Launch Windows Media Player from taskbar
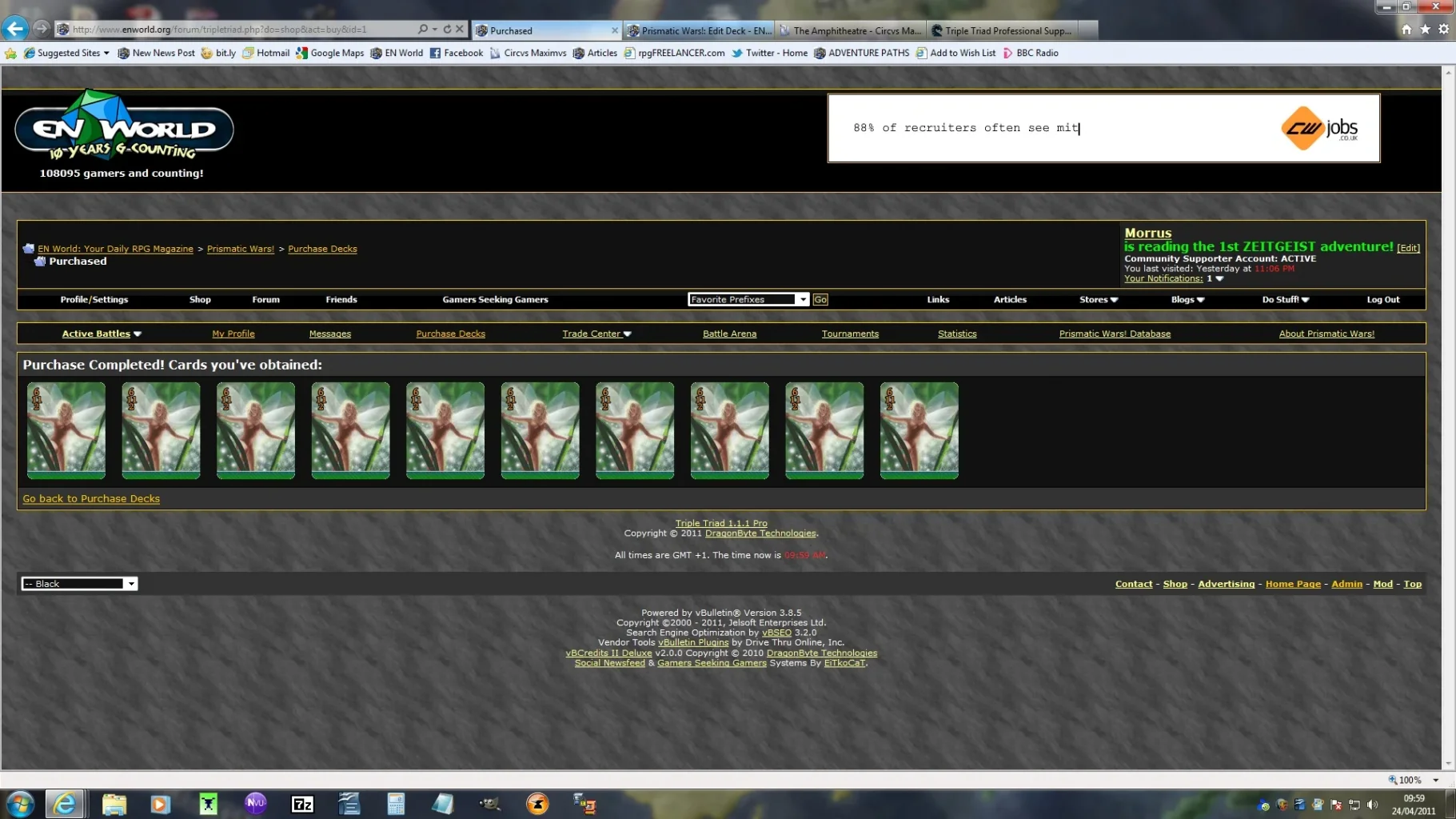This screenshot has width=1456, height=819. click(160, 804)
